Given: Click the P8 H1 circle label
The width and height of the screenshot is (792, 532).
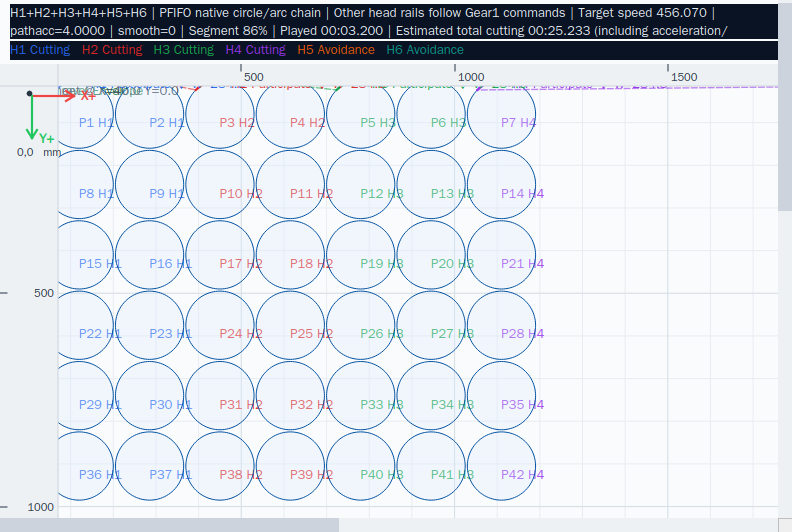Looking at the screenshot, I should (96, 194).
